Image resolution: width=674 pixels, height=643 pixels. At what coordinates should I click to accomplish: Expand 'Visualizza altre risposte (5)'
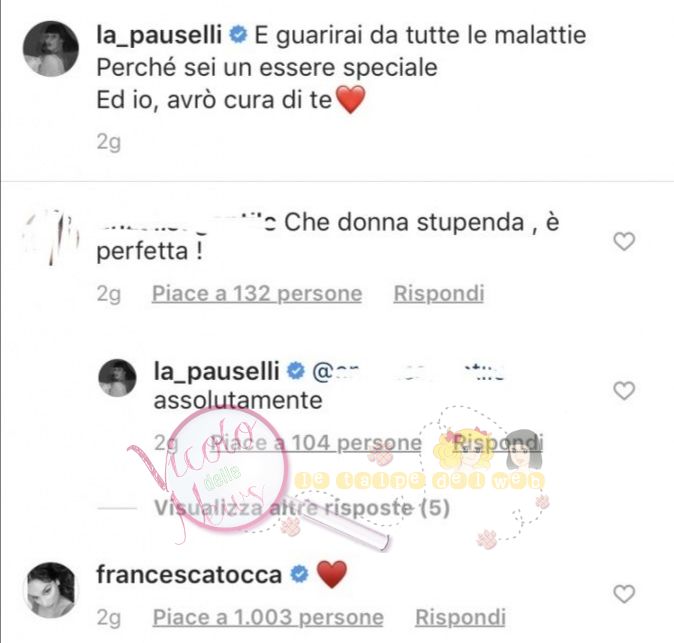pyautogui.click(x=302, y=508)
